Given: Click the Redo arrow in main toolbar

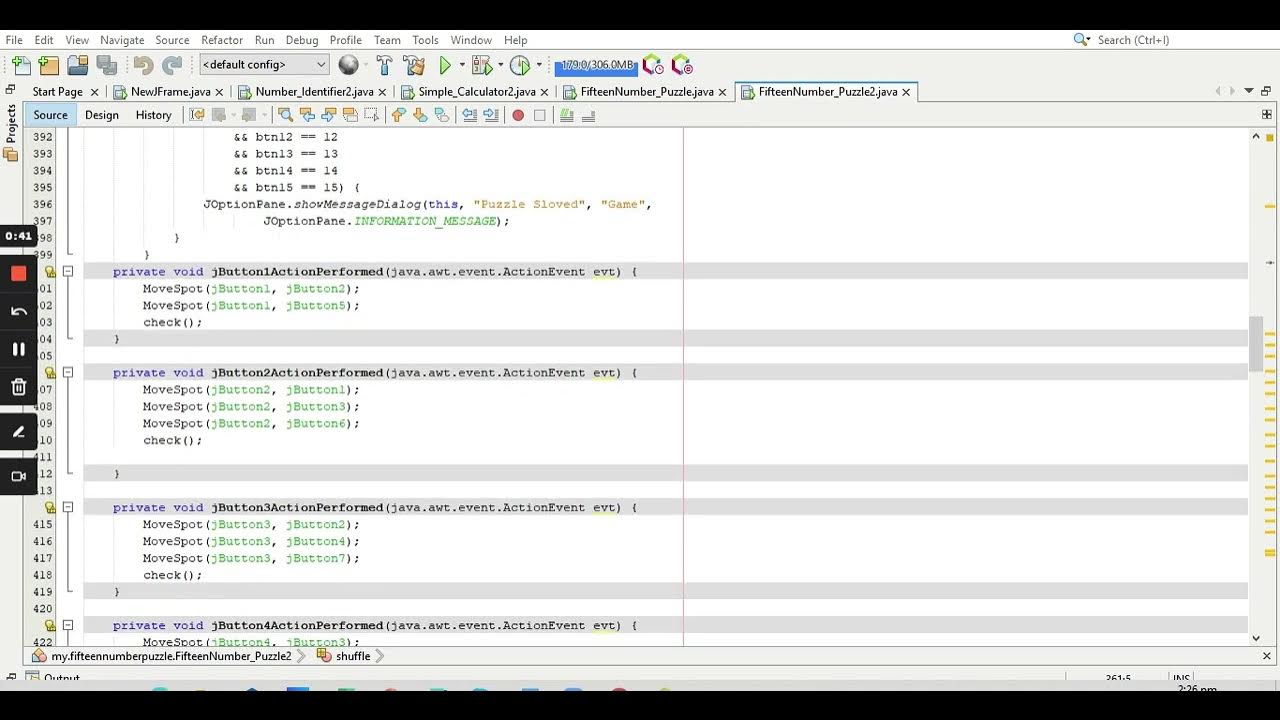Looking at the screenshot, I should [172, 65].
